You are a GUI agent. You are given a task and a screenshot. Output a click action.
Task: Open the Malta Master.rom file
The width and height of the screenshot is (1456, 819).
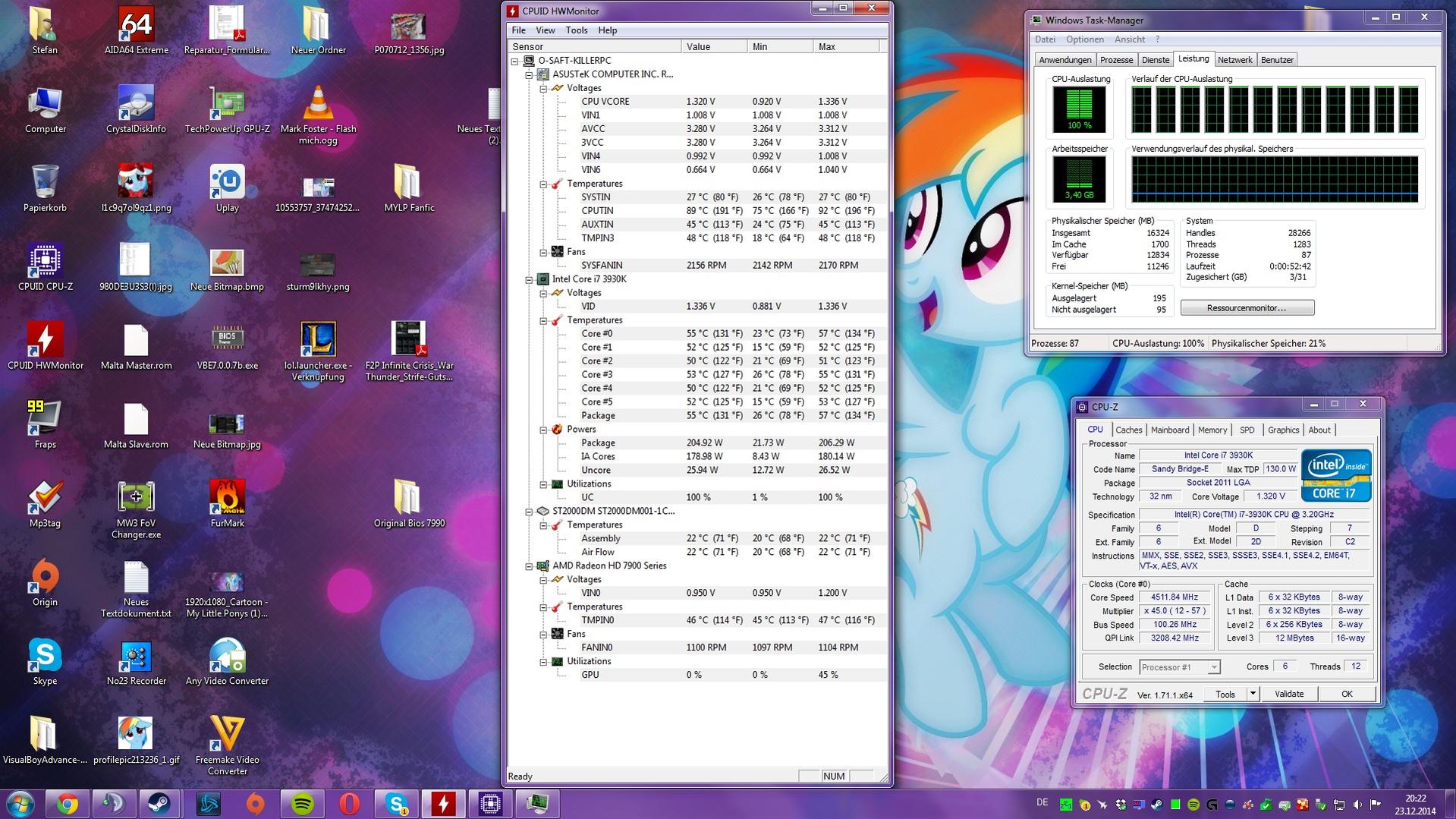(x=137, y=346)
